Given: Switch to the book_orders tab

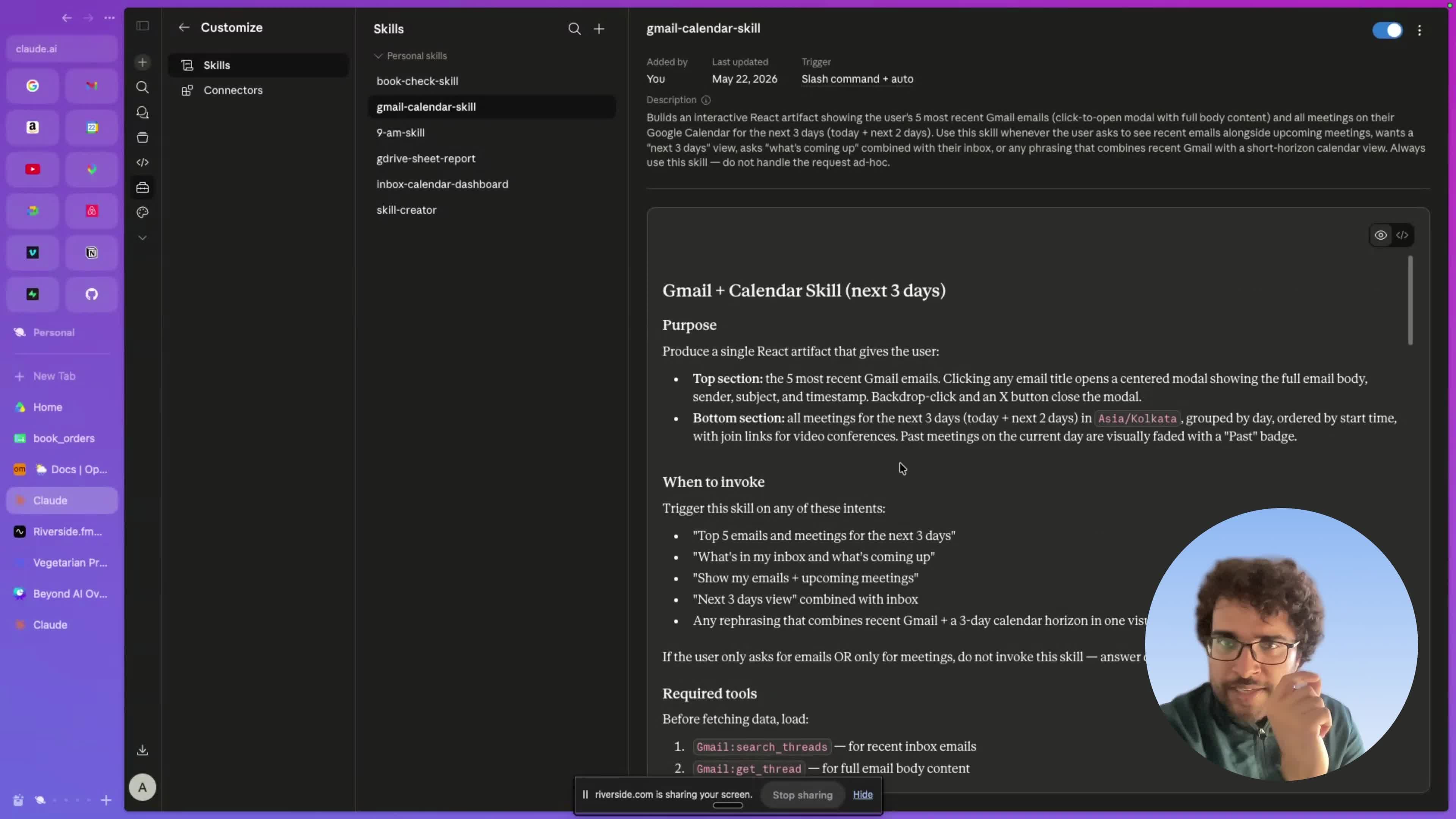Looking at the screenshot, I should [62, 438].
